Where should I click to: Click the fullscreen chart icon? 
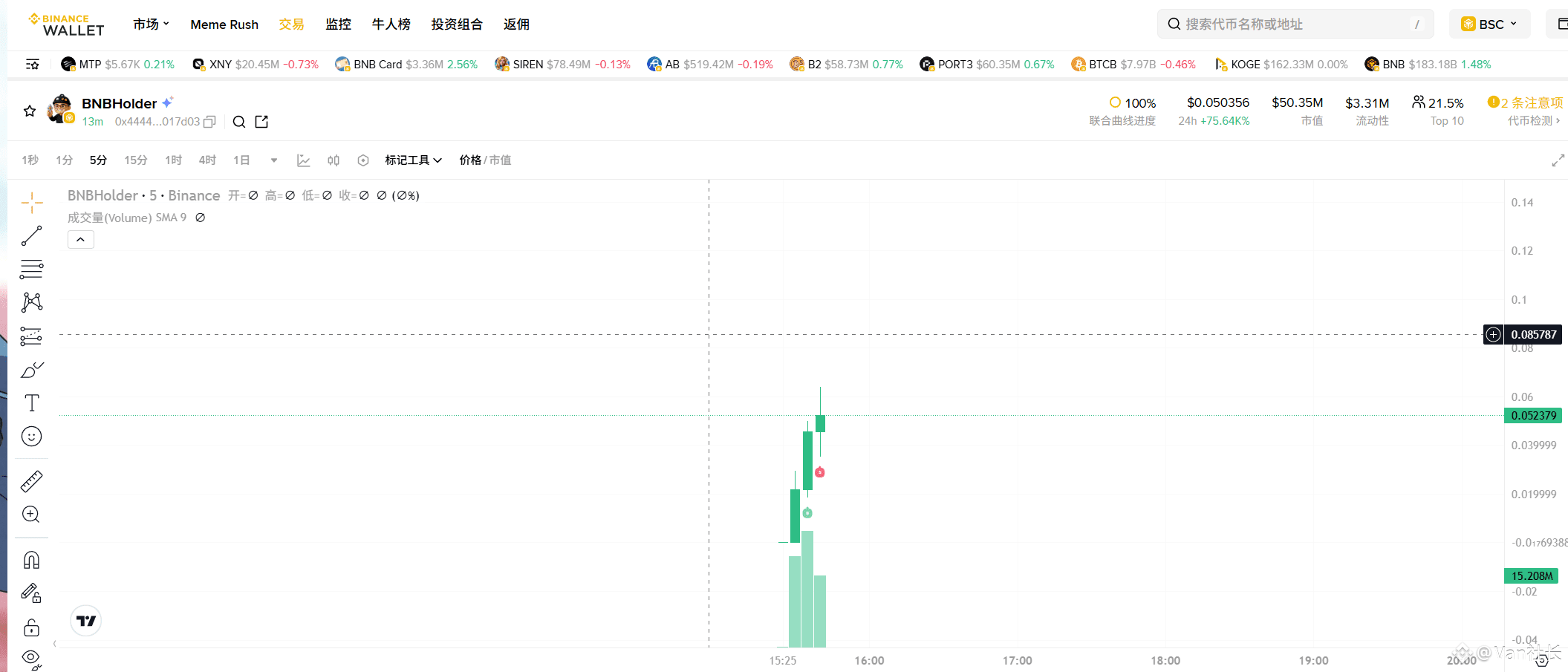point(1558,160)
